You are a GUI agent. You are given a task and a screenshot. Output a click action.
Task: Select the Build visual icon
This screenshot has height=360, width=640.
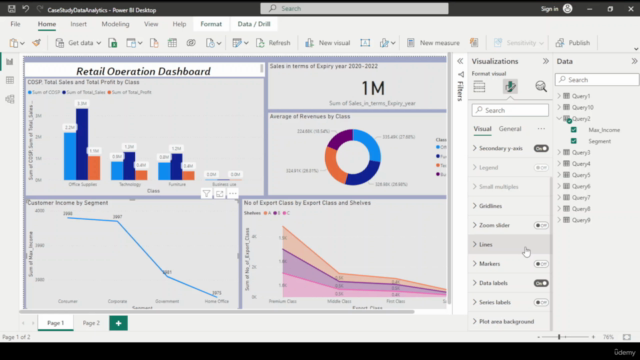click(479, 87)
